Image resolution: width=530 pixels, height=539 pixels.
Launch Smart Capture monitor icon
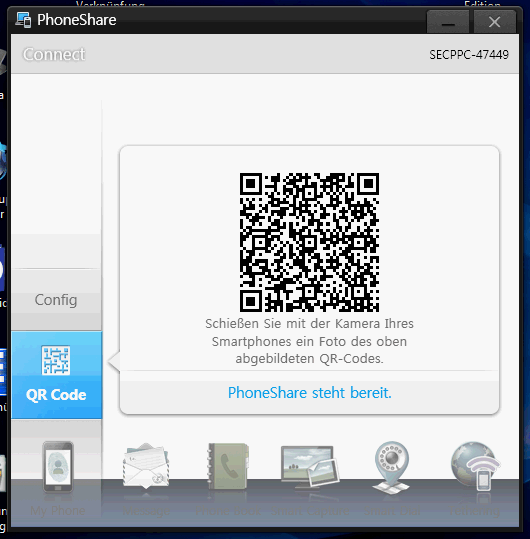310,466
